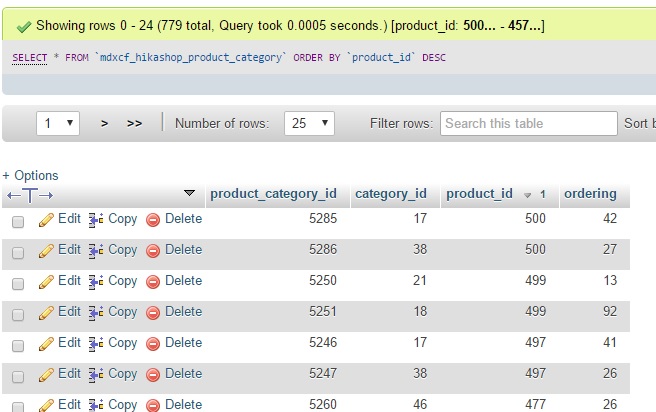Open the page number dropdown

pyautogui.click(x=58, y=123)
